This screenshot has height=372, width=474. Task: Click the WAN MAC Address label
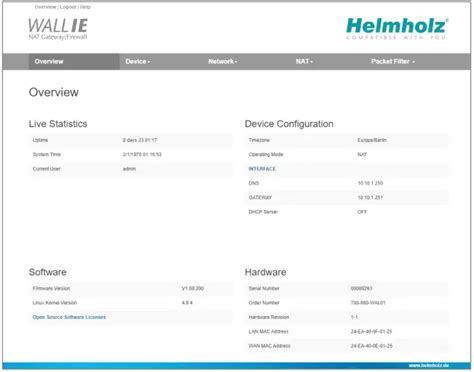tap(269, 346)
